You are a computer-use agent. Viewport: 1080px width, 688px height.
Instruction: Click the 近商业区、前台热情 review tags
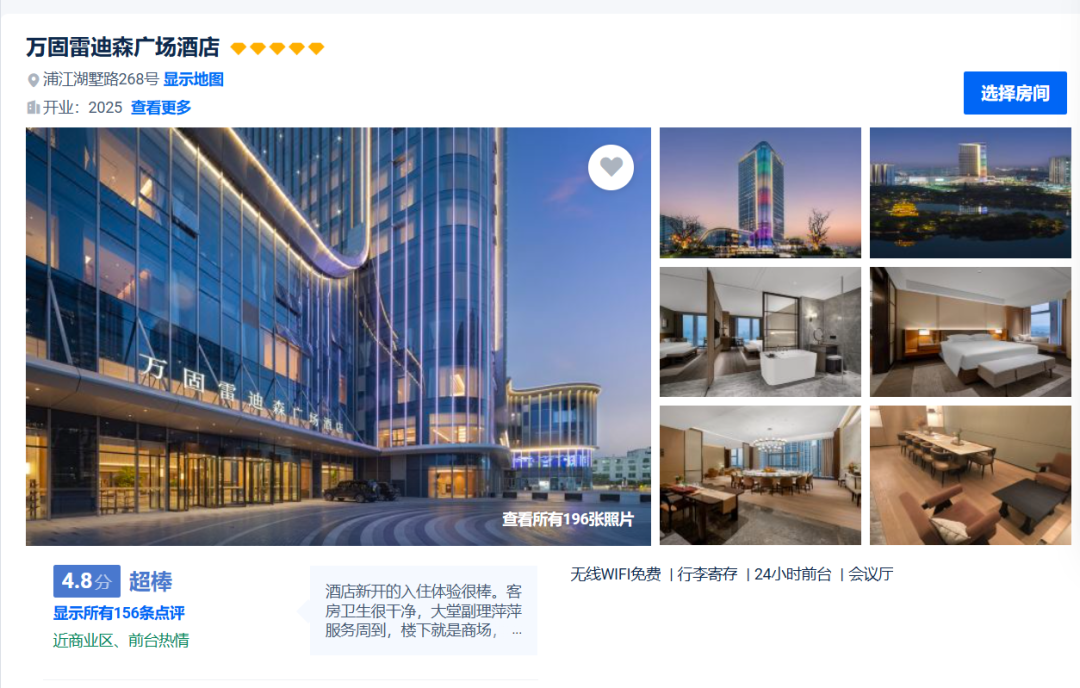pos(121,640)
